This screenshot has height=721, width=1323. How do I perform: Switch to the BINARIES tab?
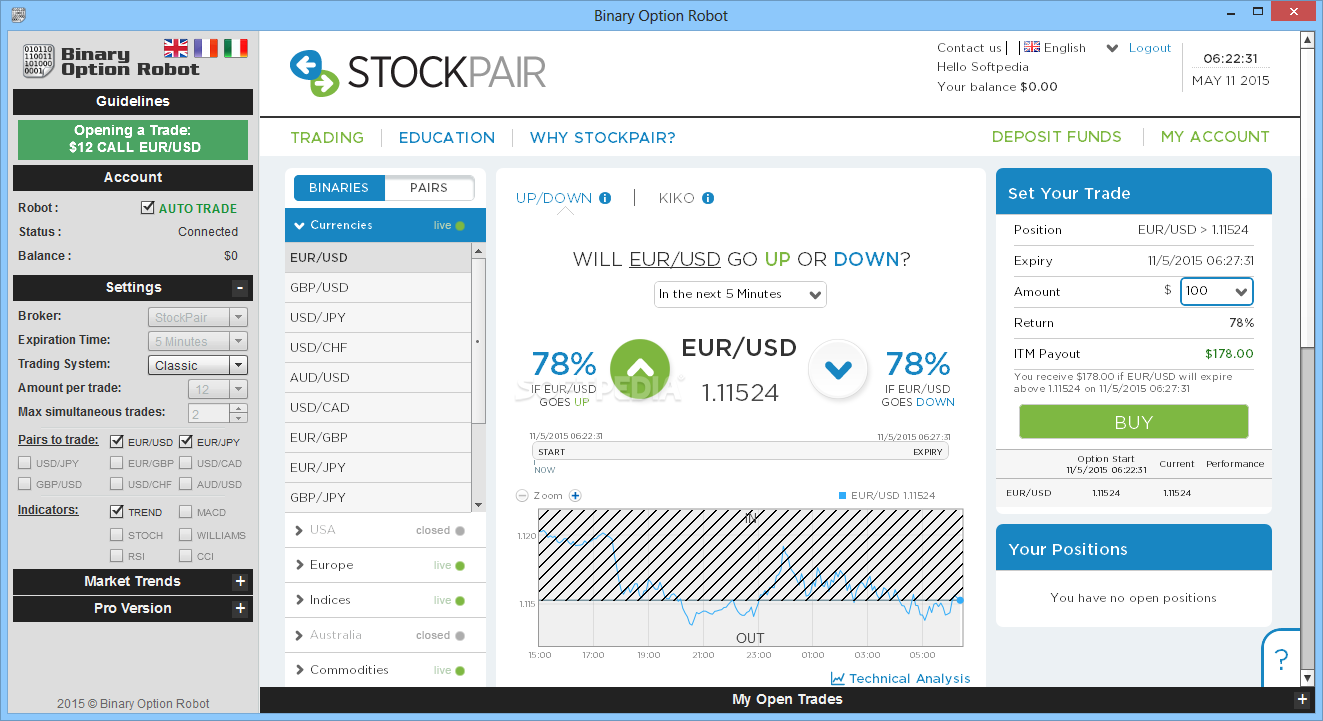click(x=339, y=187)
